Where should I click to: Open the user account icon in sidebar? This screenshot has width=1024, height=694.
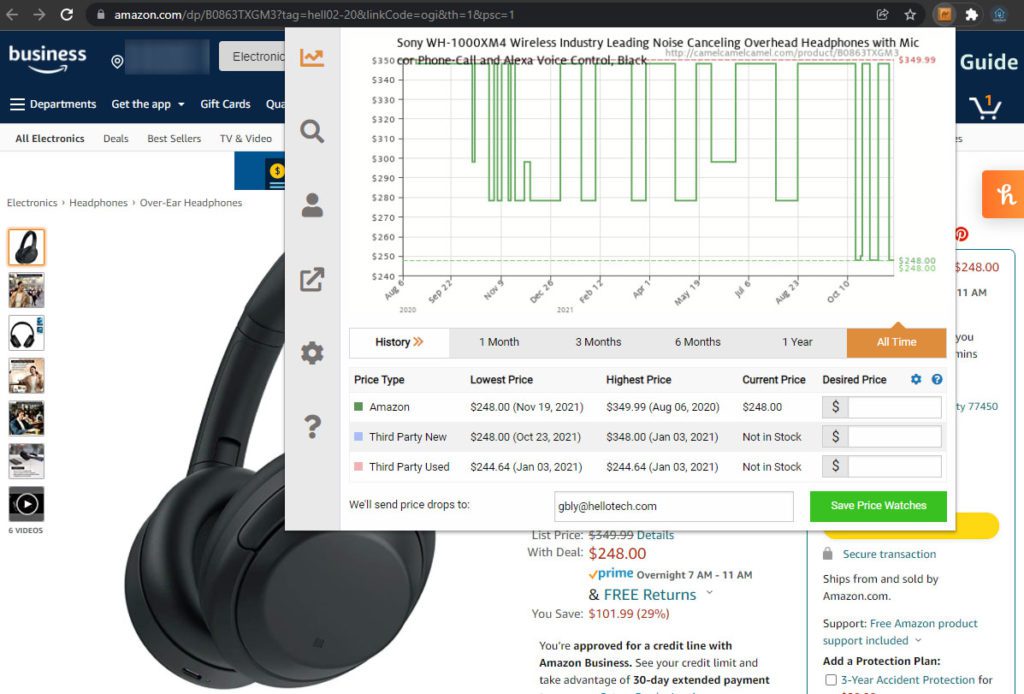point(312,205)
